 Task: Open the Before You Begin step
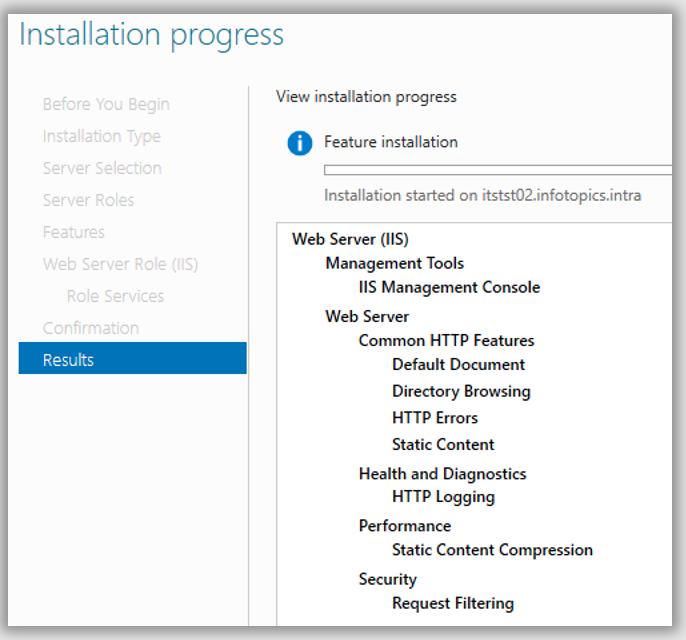[106, 105]
